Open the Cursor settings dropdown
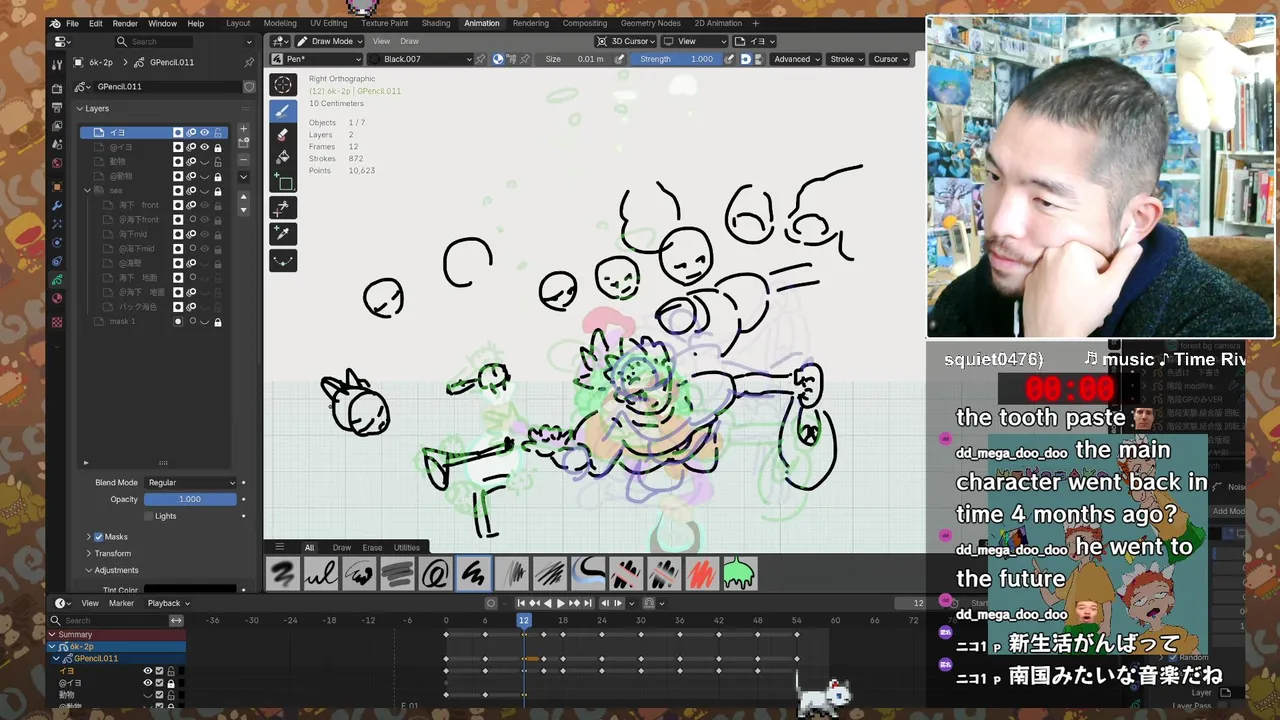Screen dimensions: 1280x720 coord(890,59)
